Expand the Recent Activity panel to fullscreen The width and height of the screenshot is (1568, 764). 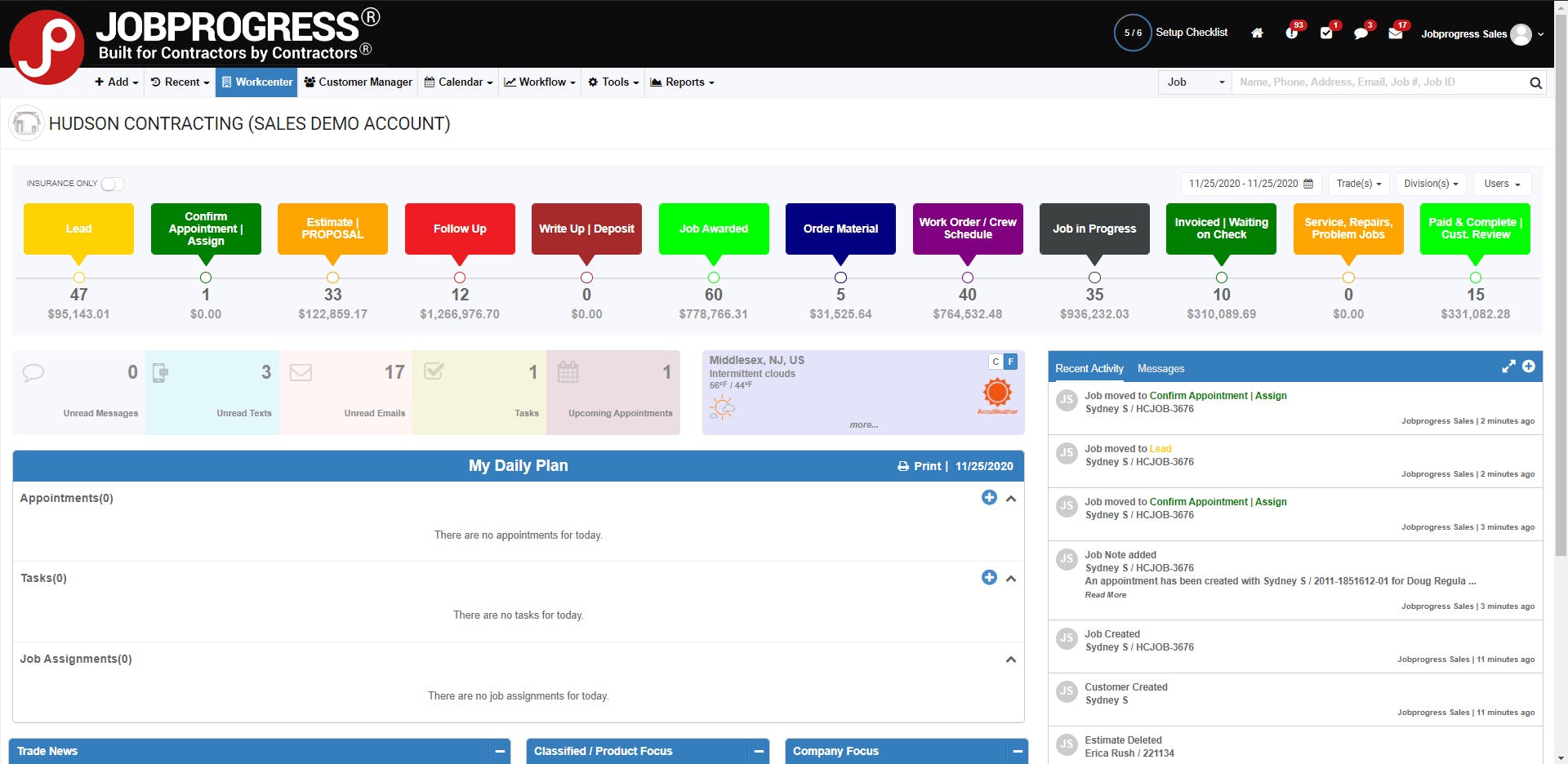1508,367
